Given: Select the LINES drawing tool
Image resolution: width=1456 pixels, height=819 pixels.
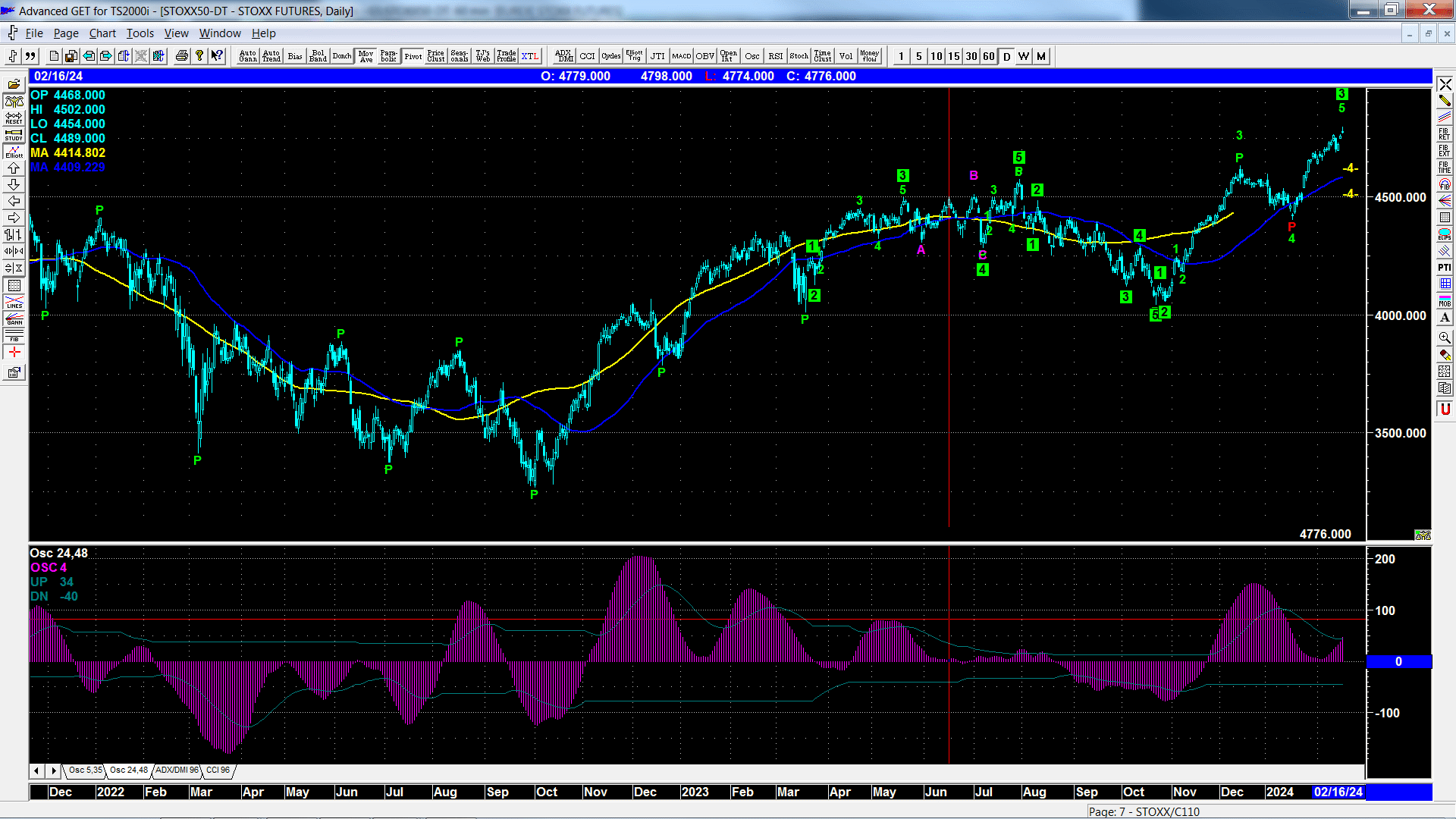Looking at the screenshot, I should pos(14,302).
